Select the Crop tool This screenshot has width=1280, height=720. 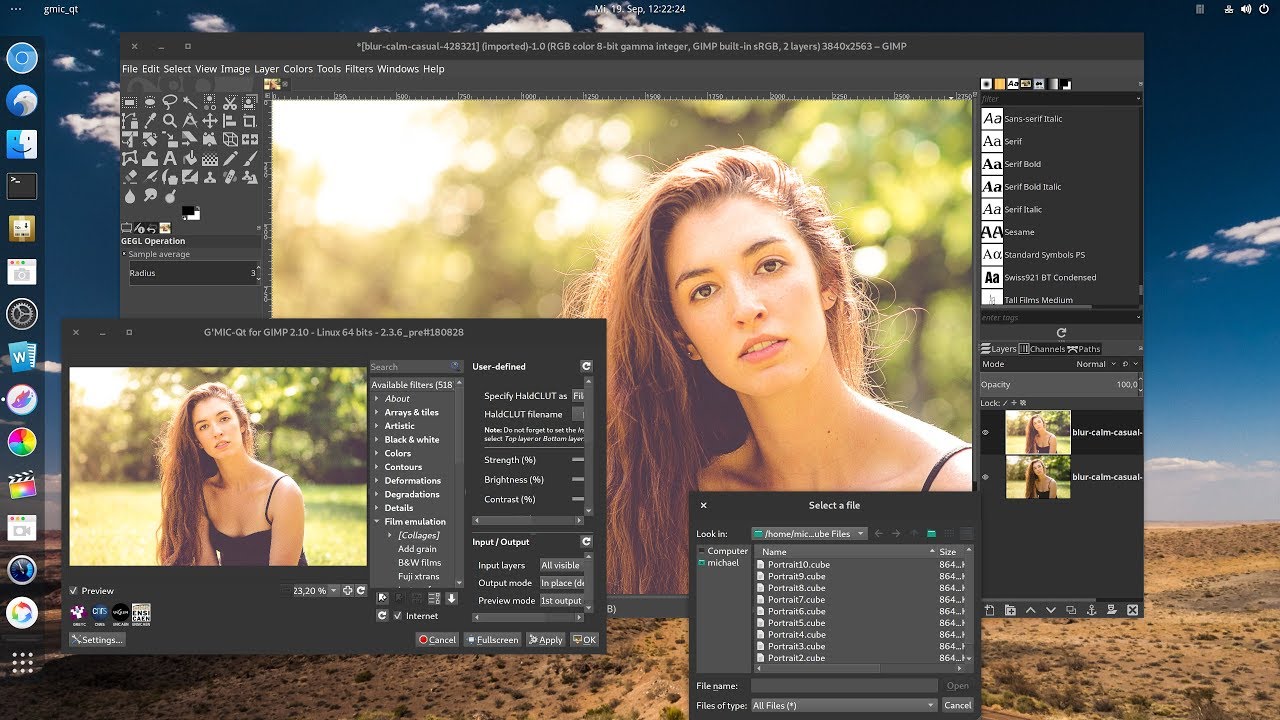click(250, 121)
